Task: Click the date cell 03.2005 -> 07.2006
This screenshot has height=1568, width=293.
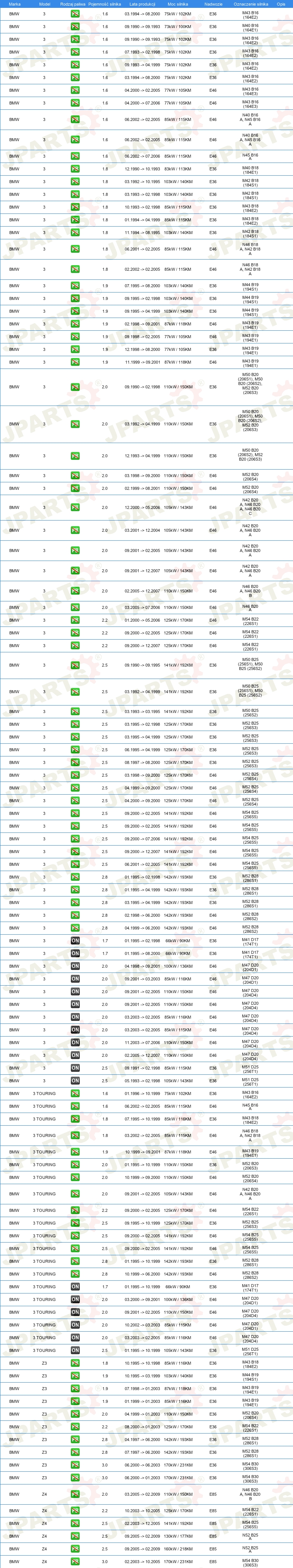Action: pos(142,607)
